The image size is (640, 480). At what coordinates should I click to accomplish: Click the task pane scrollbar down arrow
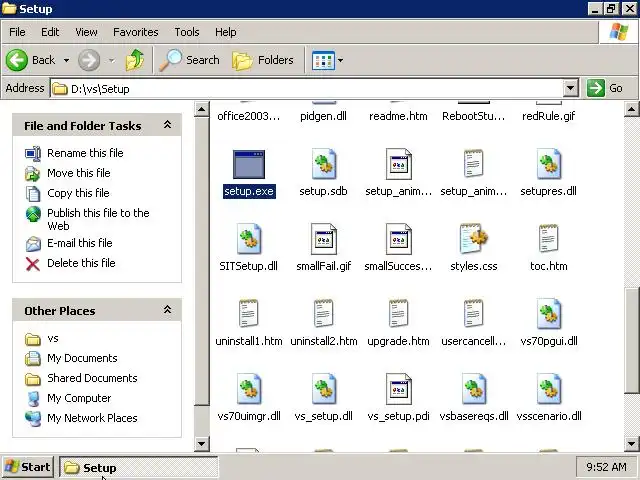pos(202,443)
